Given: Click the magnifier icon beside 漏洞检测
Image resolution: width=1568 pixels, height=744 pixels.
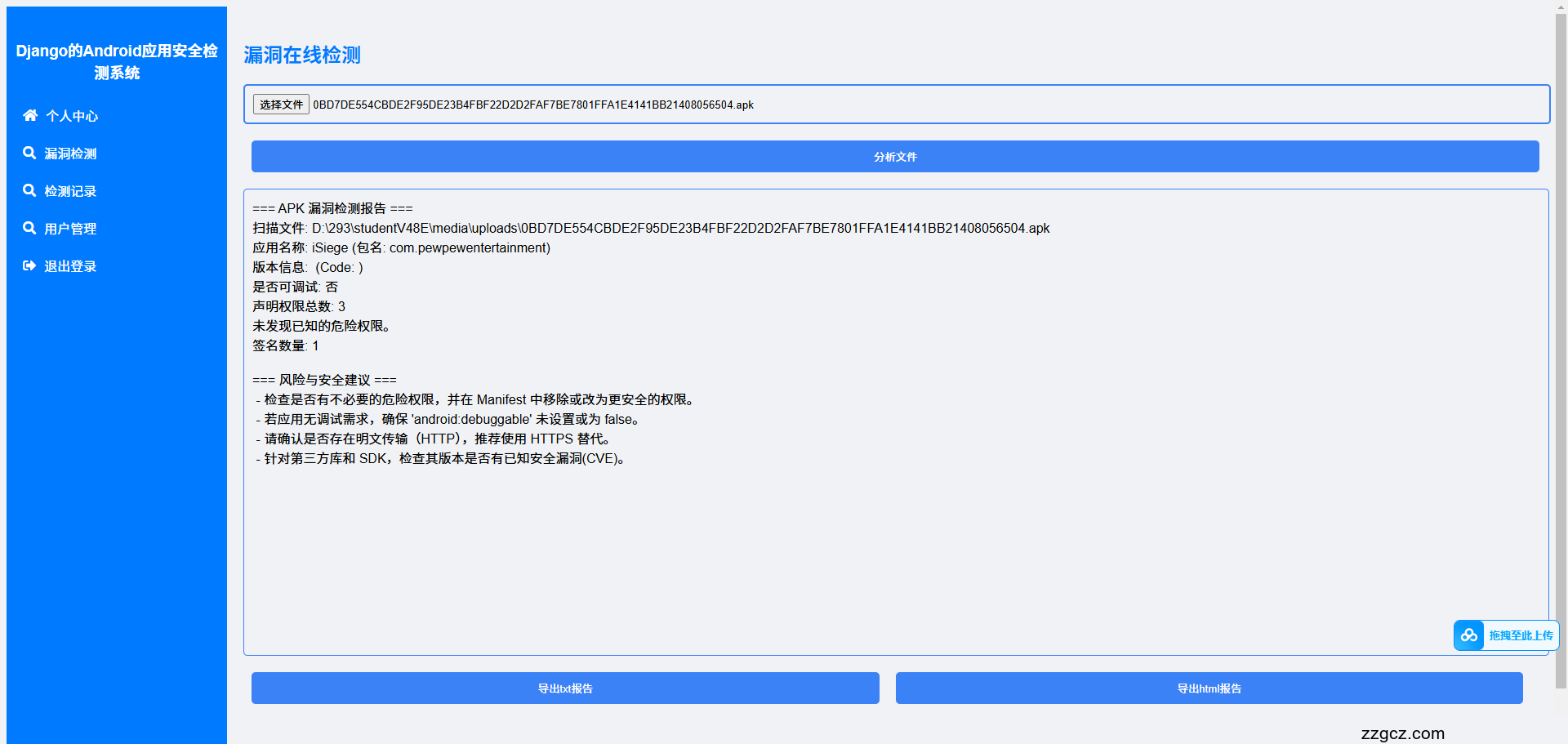Looking at the screenshot, I should [30, 153].
